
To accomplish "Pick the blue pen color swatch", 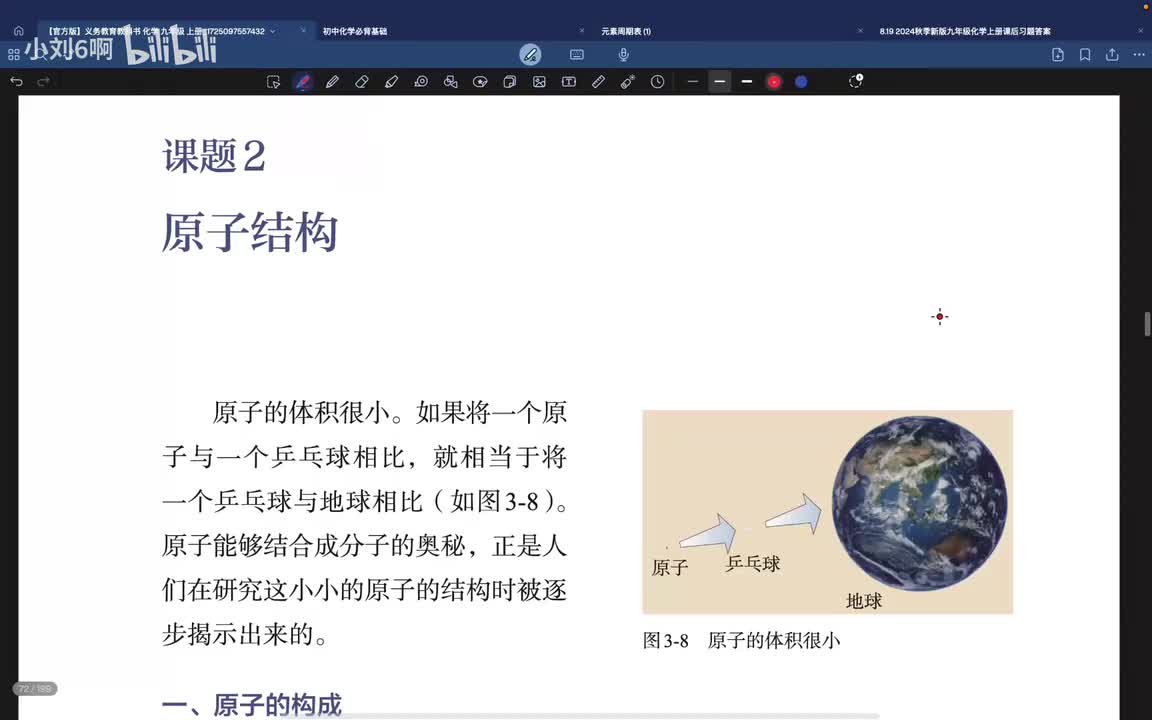I will tap(801, 82).
